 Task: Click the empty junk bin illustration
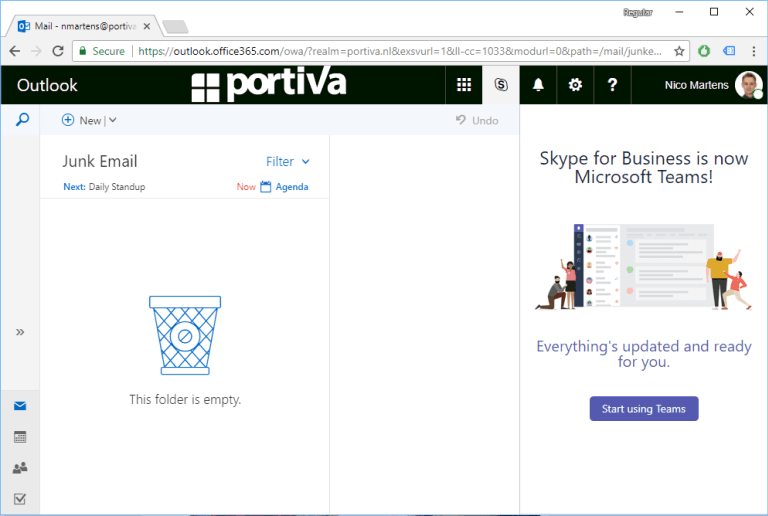[x=185, y=335]
